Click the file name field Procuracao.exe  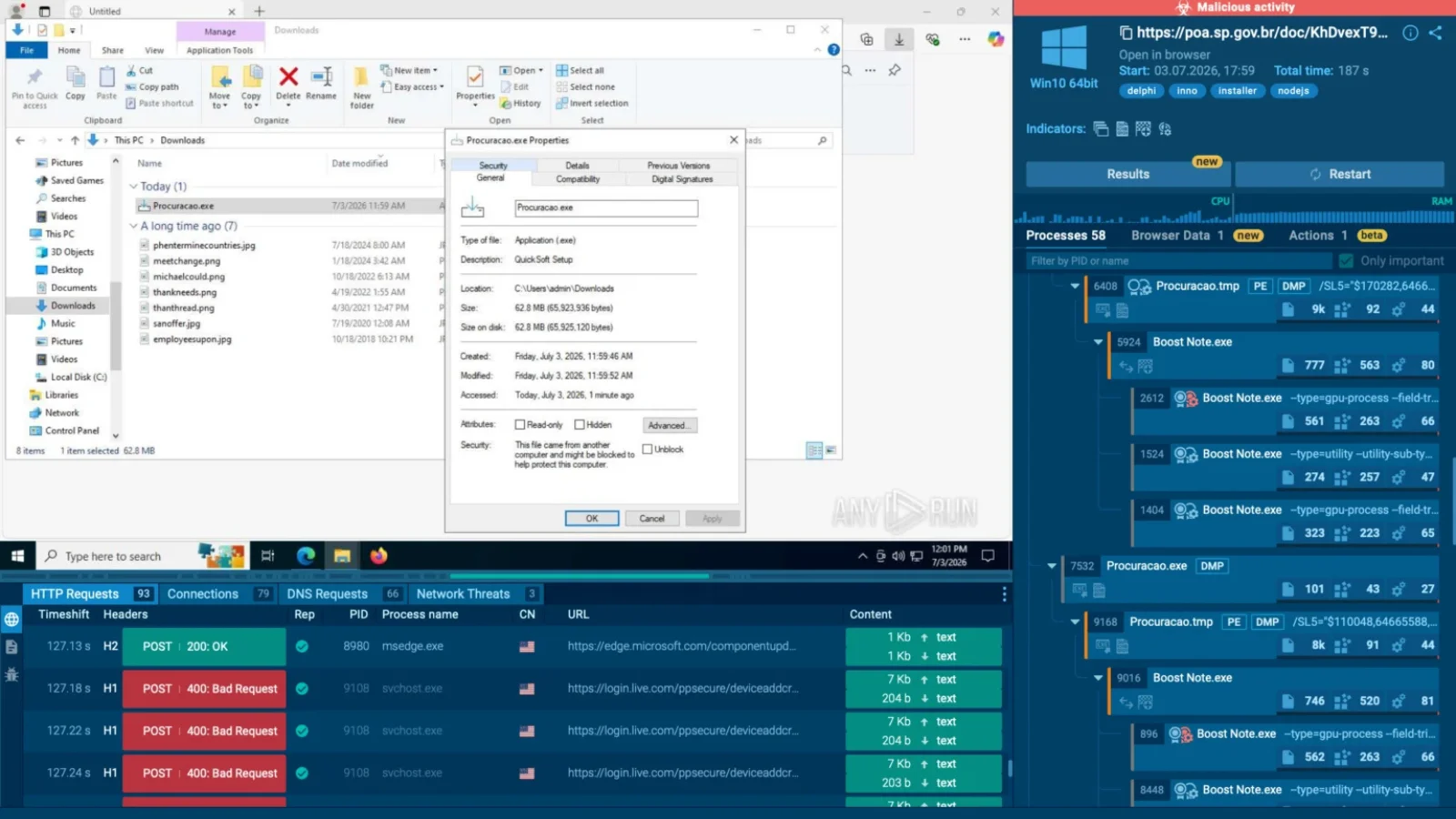(606, 208)
